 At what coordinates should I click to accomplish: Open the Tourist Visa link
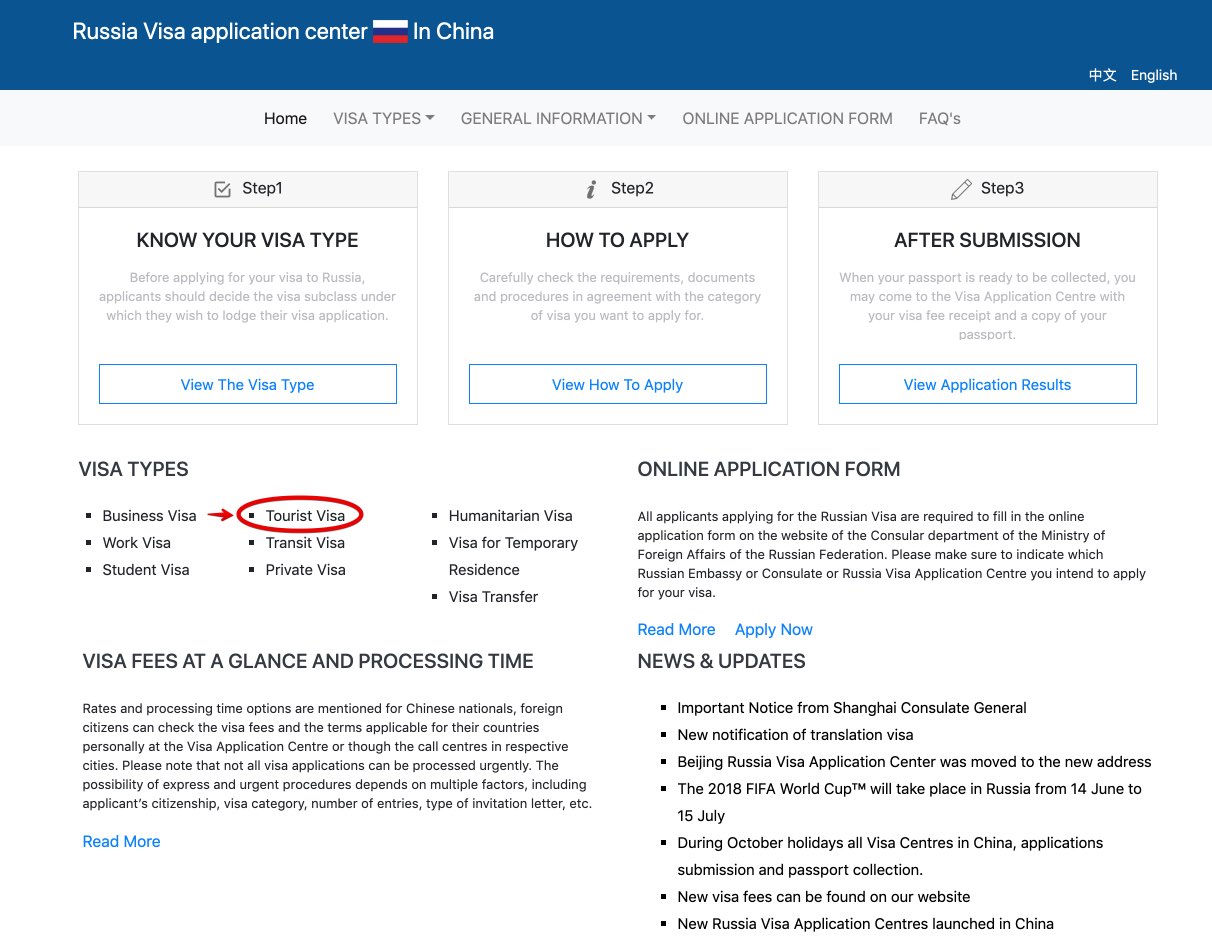click(305, 516)
